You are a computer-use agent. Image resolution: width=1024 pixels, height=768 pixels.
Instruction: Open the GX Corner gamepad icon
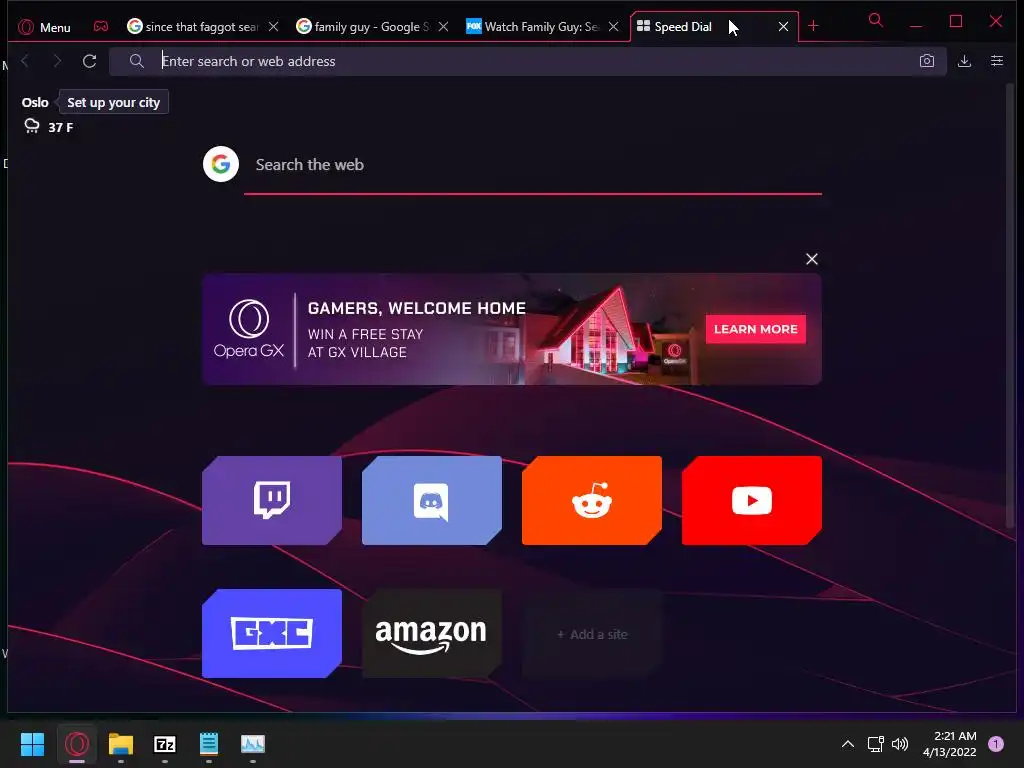[101, 27]
